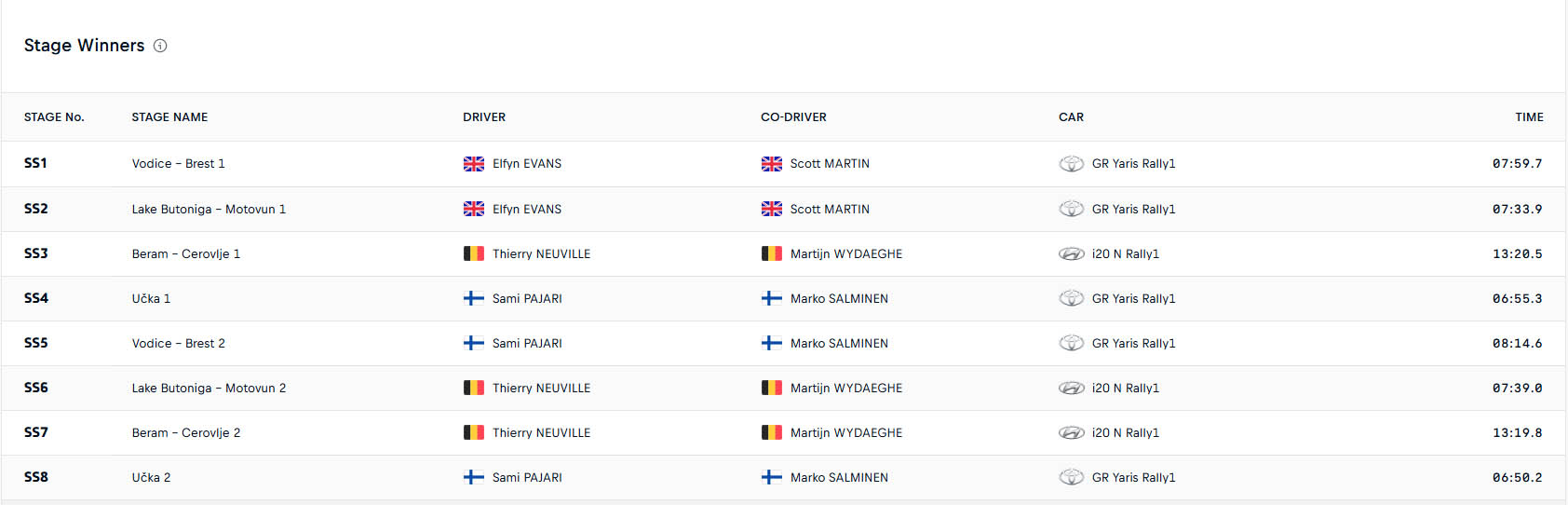Click the Finnish flag beside Sami Pajari in SS4

click(474, 298)
